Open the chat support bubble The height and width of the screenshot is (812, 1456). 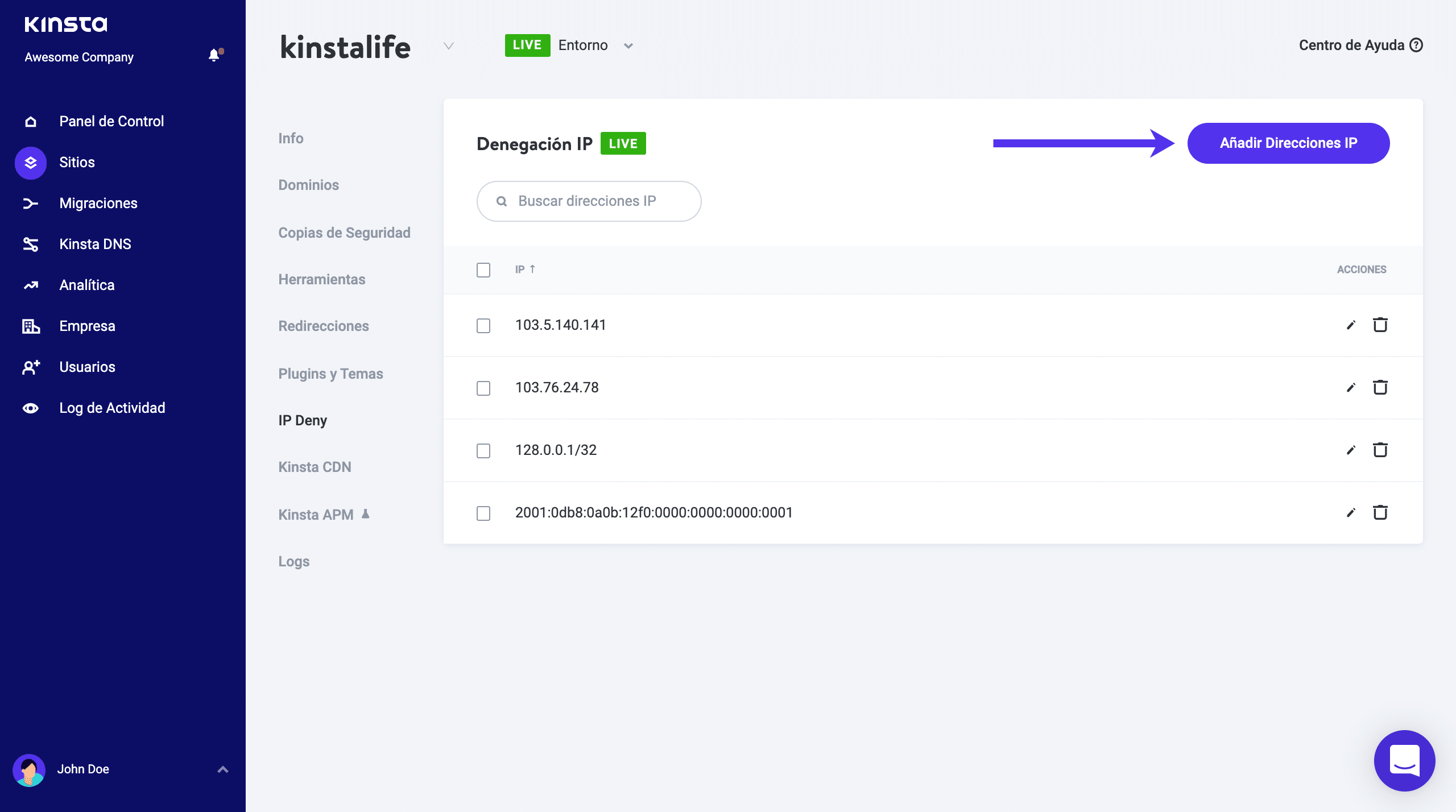tap(1404, 760)
